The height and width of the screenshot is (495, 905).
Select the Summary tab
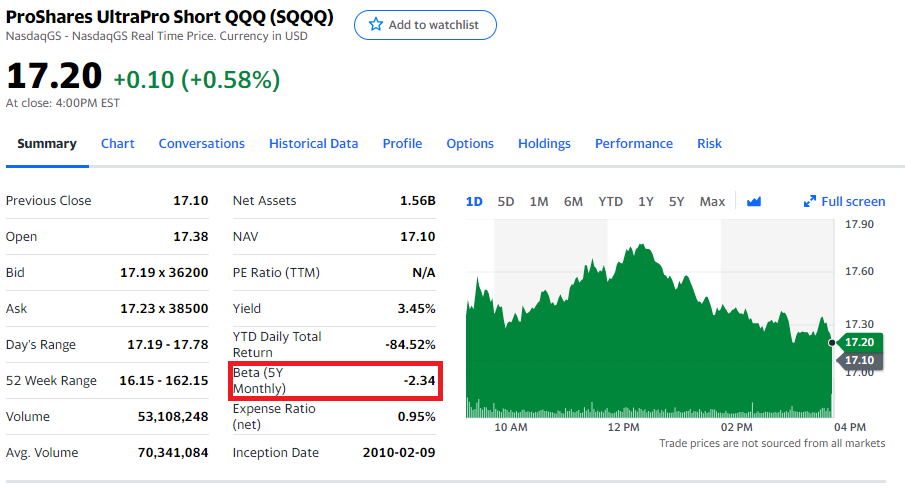coord(47,144)
